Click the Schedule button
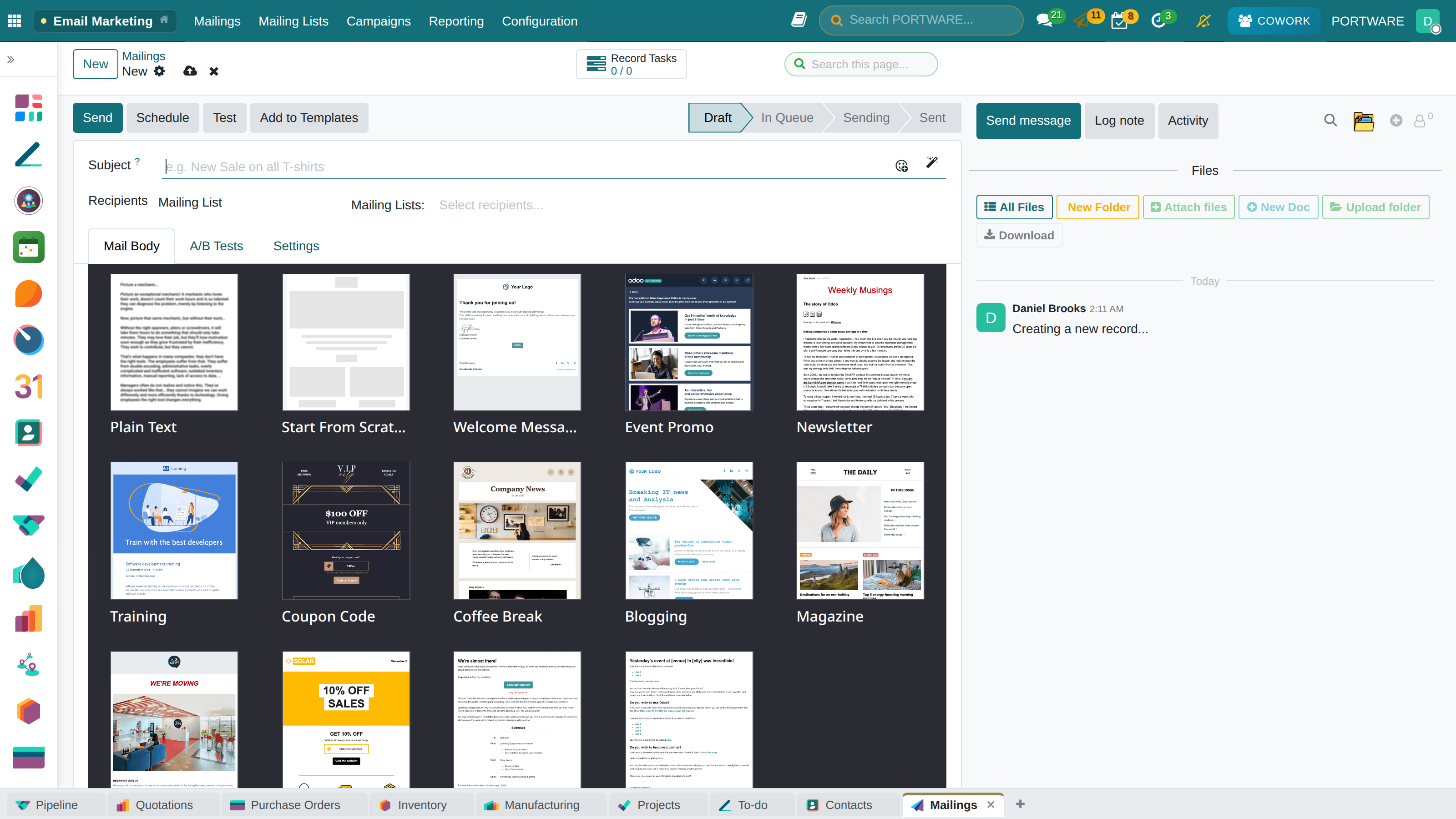Viewport: 1456px width, 819px height. click(x=162, y=117)
